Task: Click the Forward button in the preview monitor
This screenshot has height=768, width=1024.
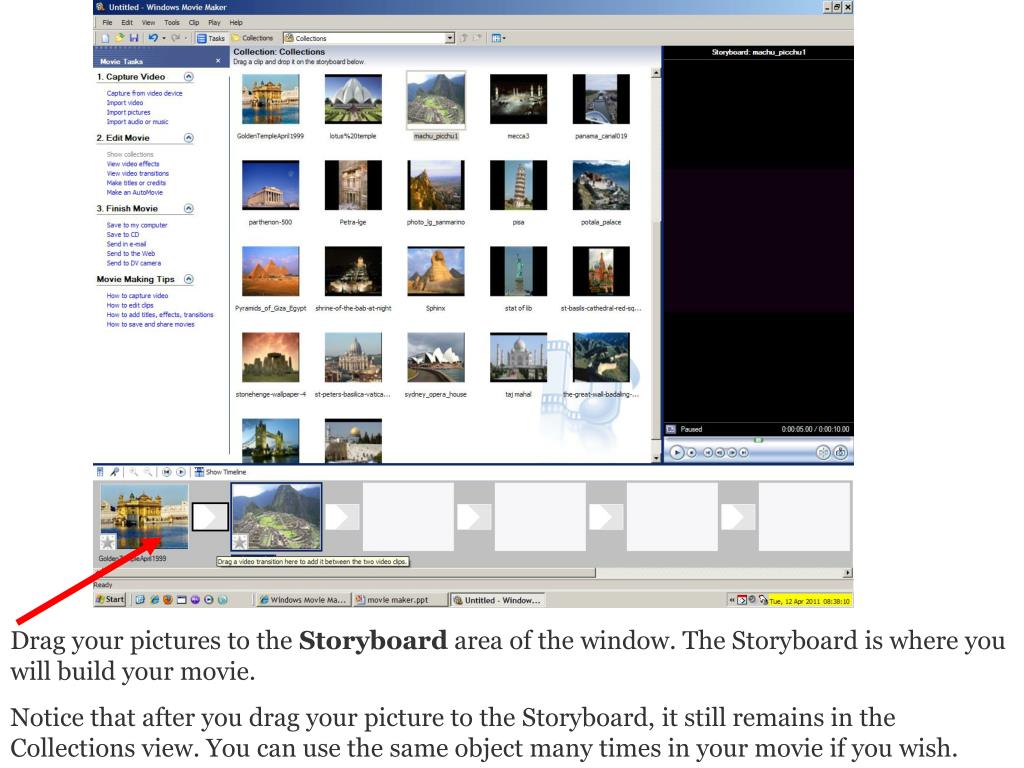Action: pyautogui.click(x=743, y=452)
